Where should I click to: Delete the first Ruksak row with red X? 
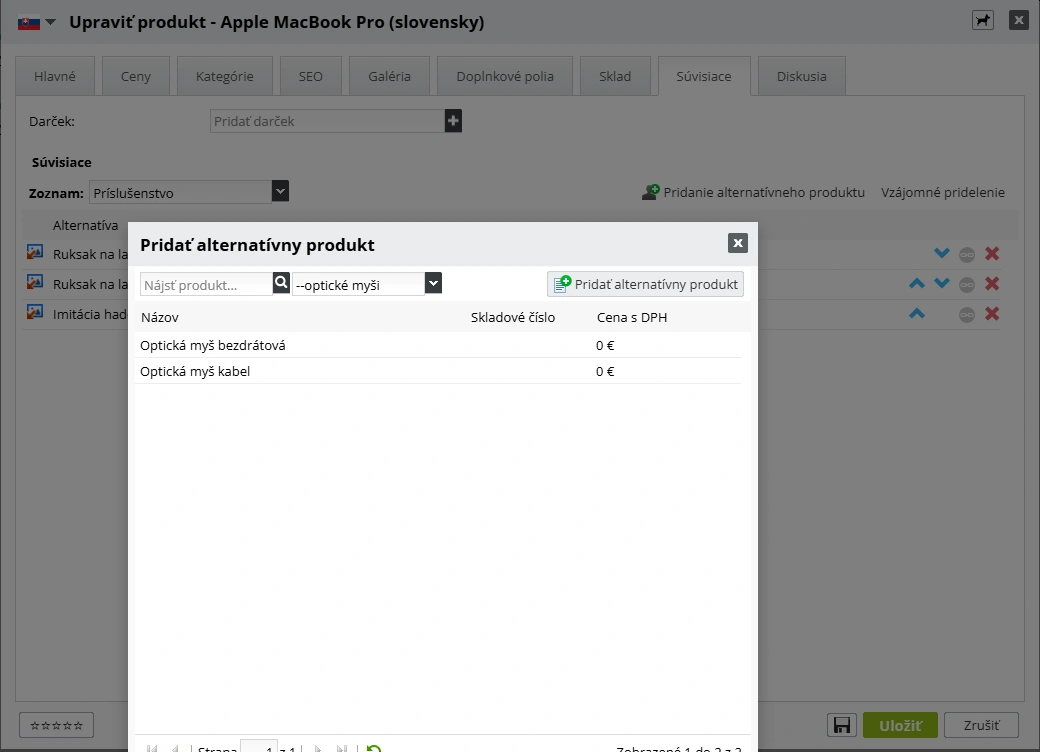coord(992,253)
